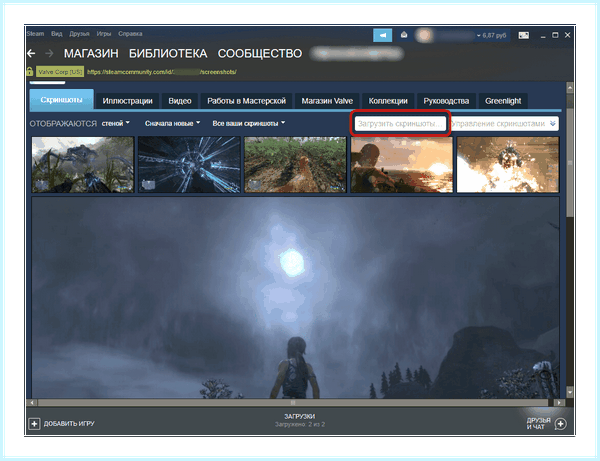Click the blurred user avatar

click(424, 35)
